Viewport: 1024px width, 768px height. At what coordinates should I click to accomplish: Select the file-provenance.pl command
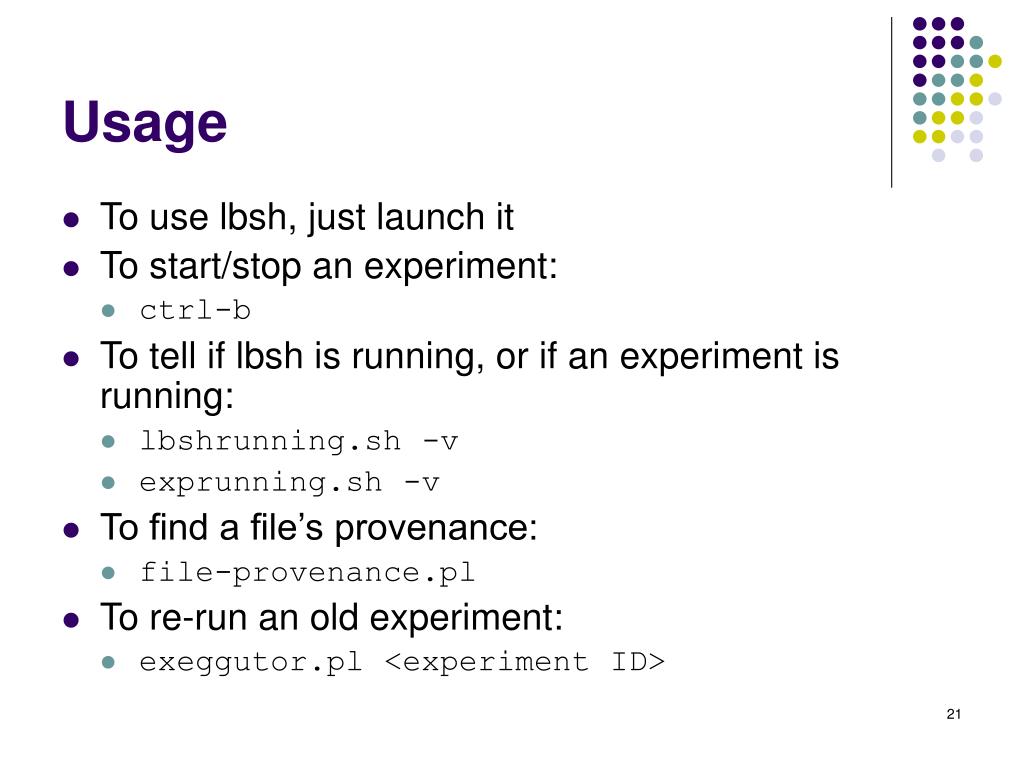point(307,573)
